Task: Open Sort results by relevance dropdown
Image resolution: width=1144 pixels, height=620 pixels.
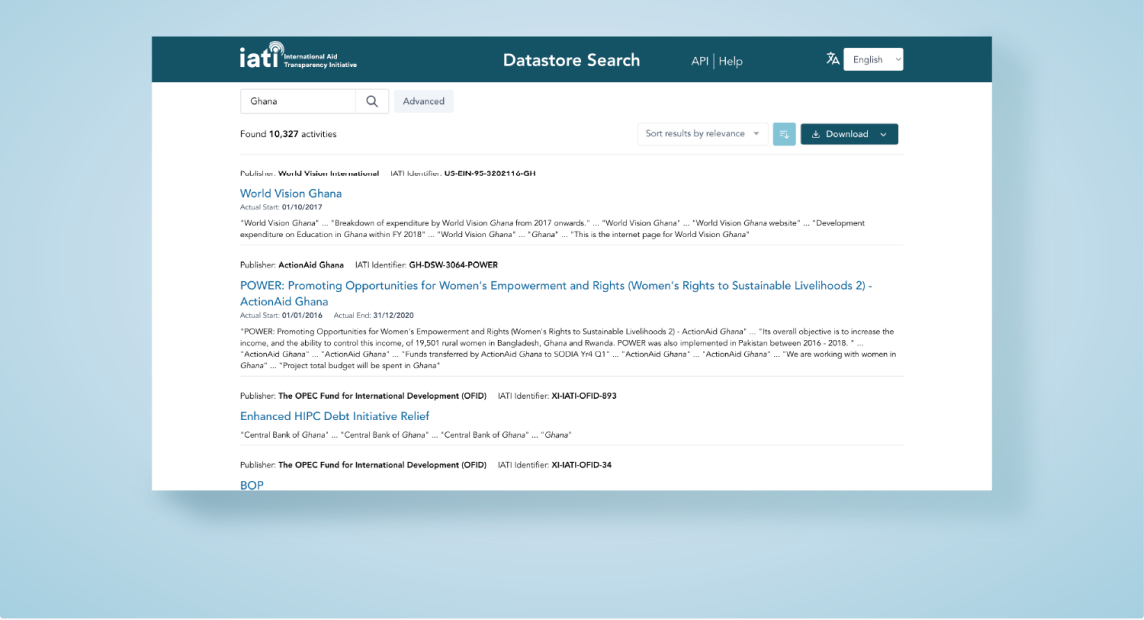Action: tap(703, 134)
